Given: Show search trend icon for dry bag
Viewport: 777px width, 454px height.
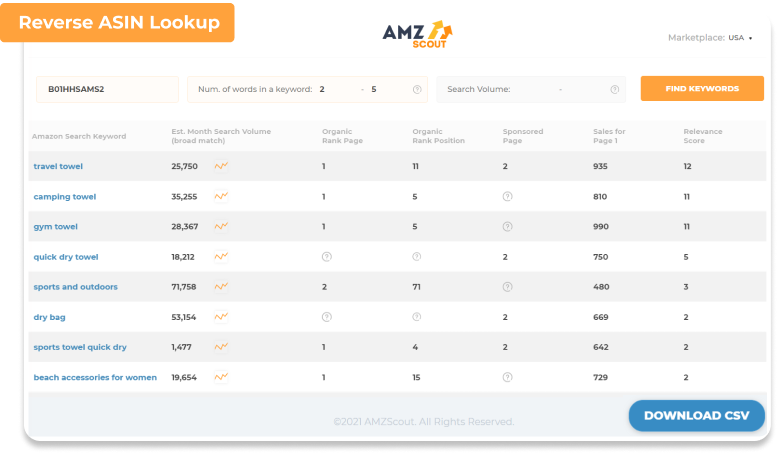Looking at the screenshot, I should point(221,317).
